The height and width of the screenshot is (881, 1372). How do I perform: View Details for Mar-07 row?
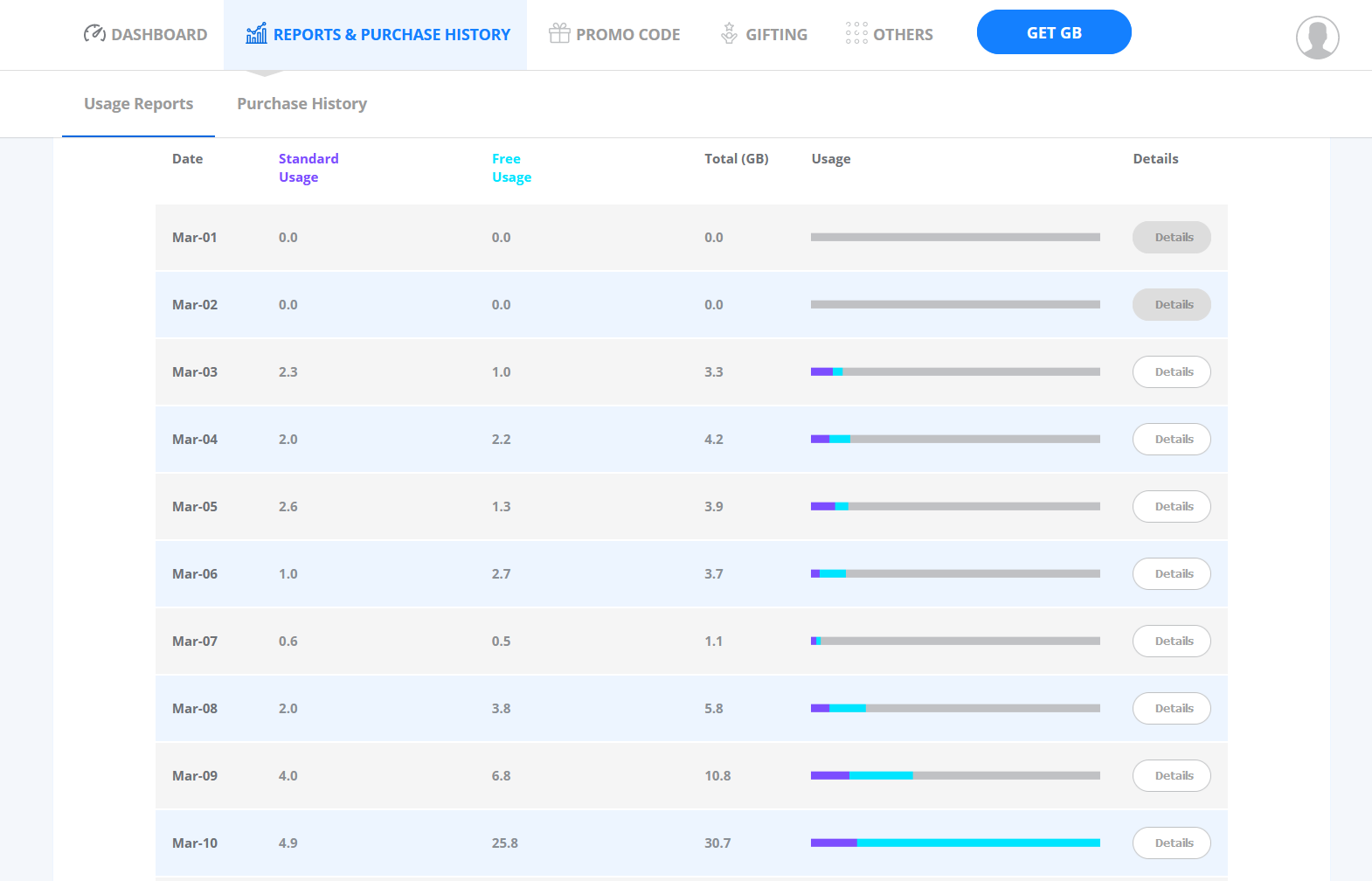coord(1172,641)
